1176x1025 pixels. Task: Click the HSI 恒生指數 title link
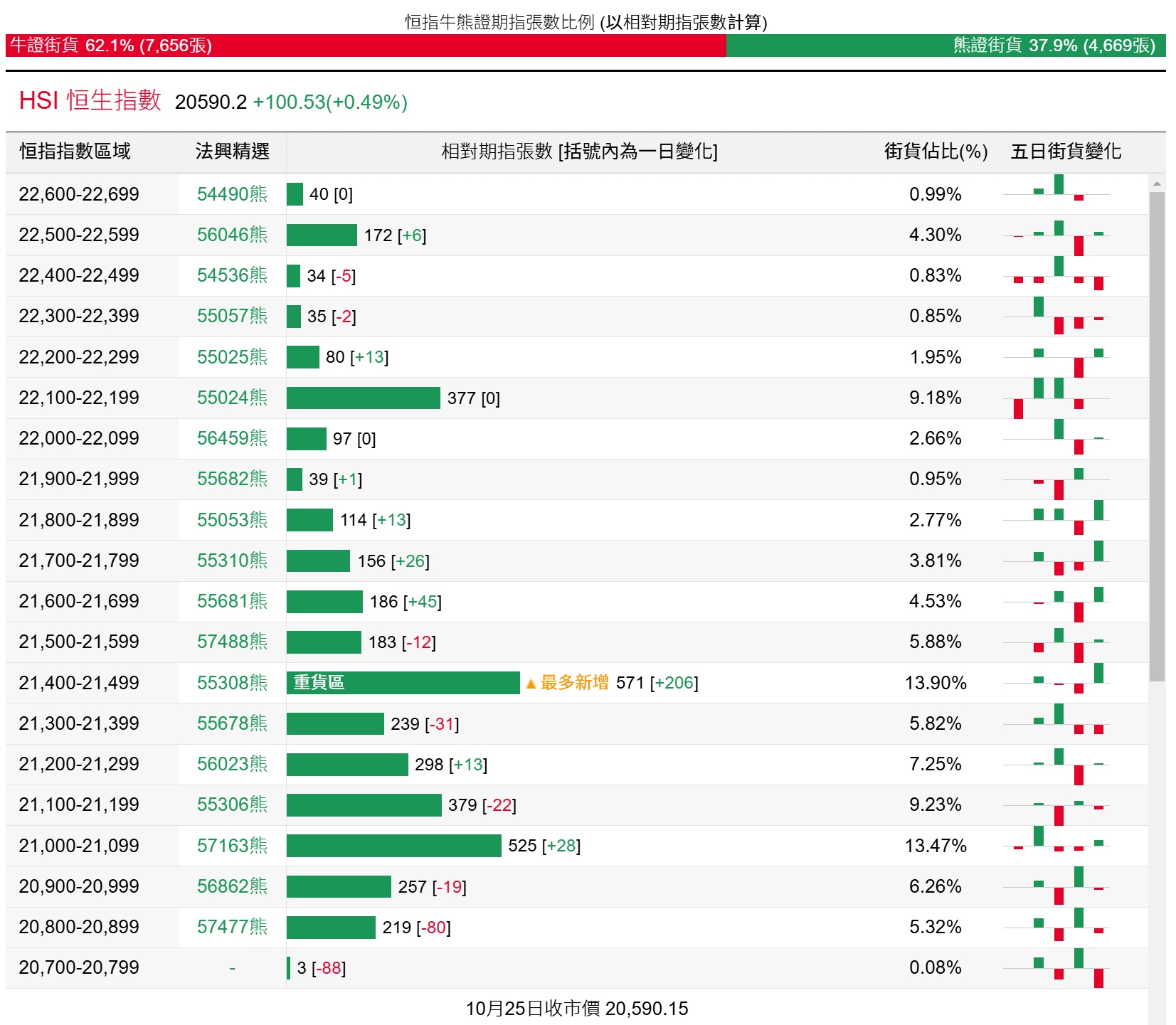(90, 101)
